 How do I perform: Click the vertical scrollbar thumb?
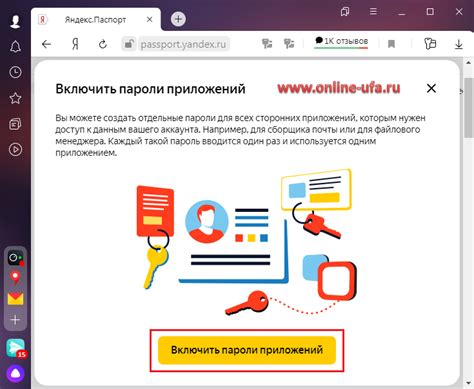(x=469, y=107)
